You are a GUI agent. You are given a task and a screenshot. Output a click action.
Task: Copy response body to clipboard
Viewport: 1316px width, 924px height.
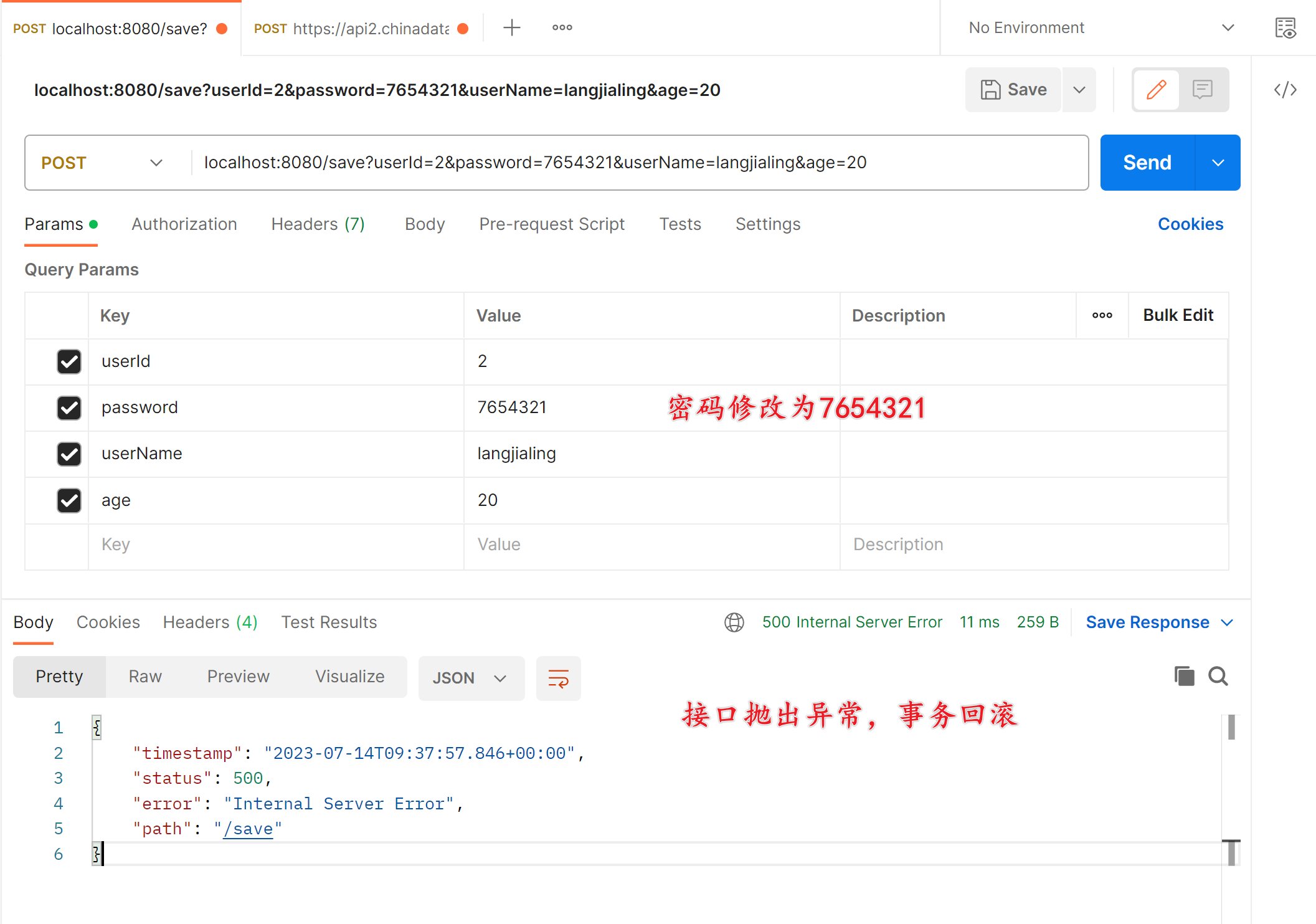[1184, 676]
